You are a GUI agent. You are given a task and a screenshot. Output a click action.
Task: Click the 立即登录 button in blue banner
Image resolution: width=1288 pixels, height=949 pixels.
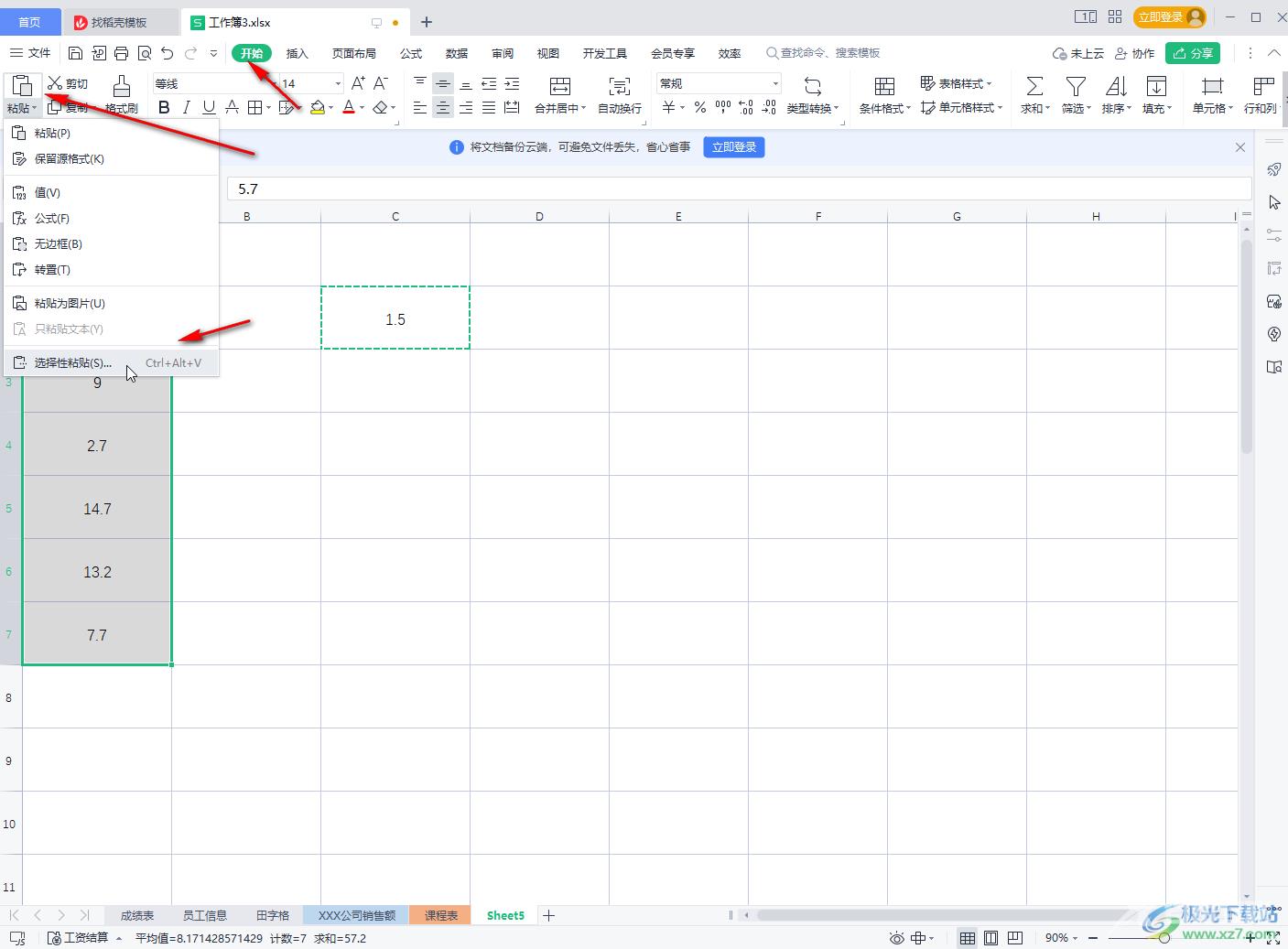coord(734,147)
